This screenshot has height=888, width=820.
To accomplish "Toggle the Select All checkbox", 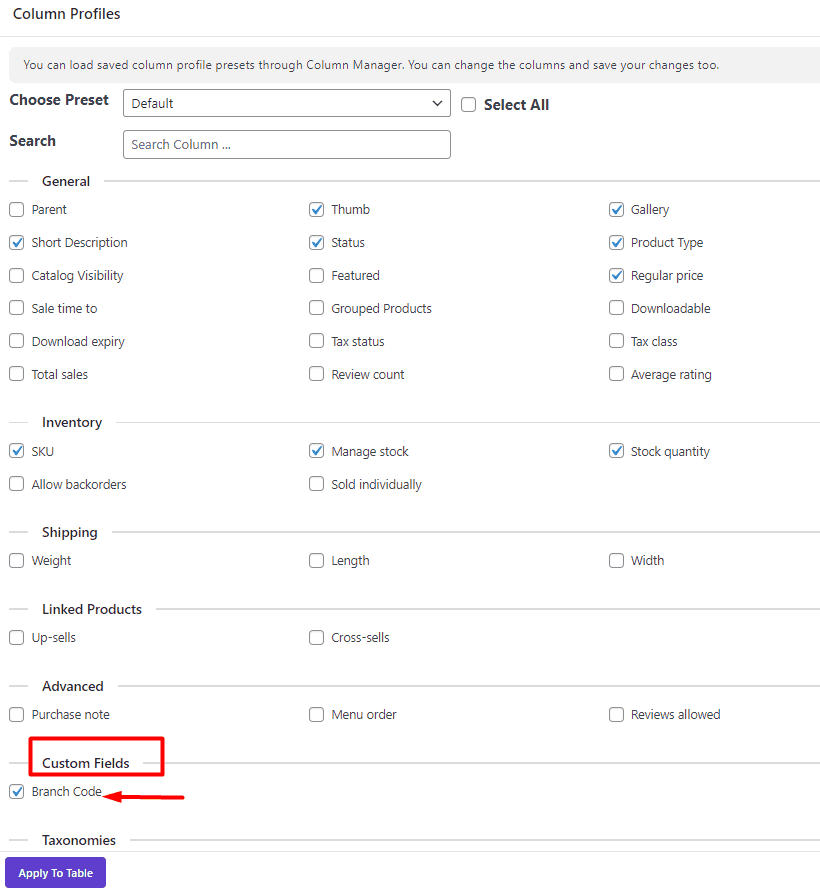I will (x=468, y=104).
